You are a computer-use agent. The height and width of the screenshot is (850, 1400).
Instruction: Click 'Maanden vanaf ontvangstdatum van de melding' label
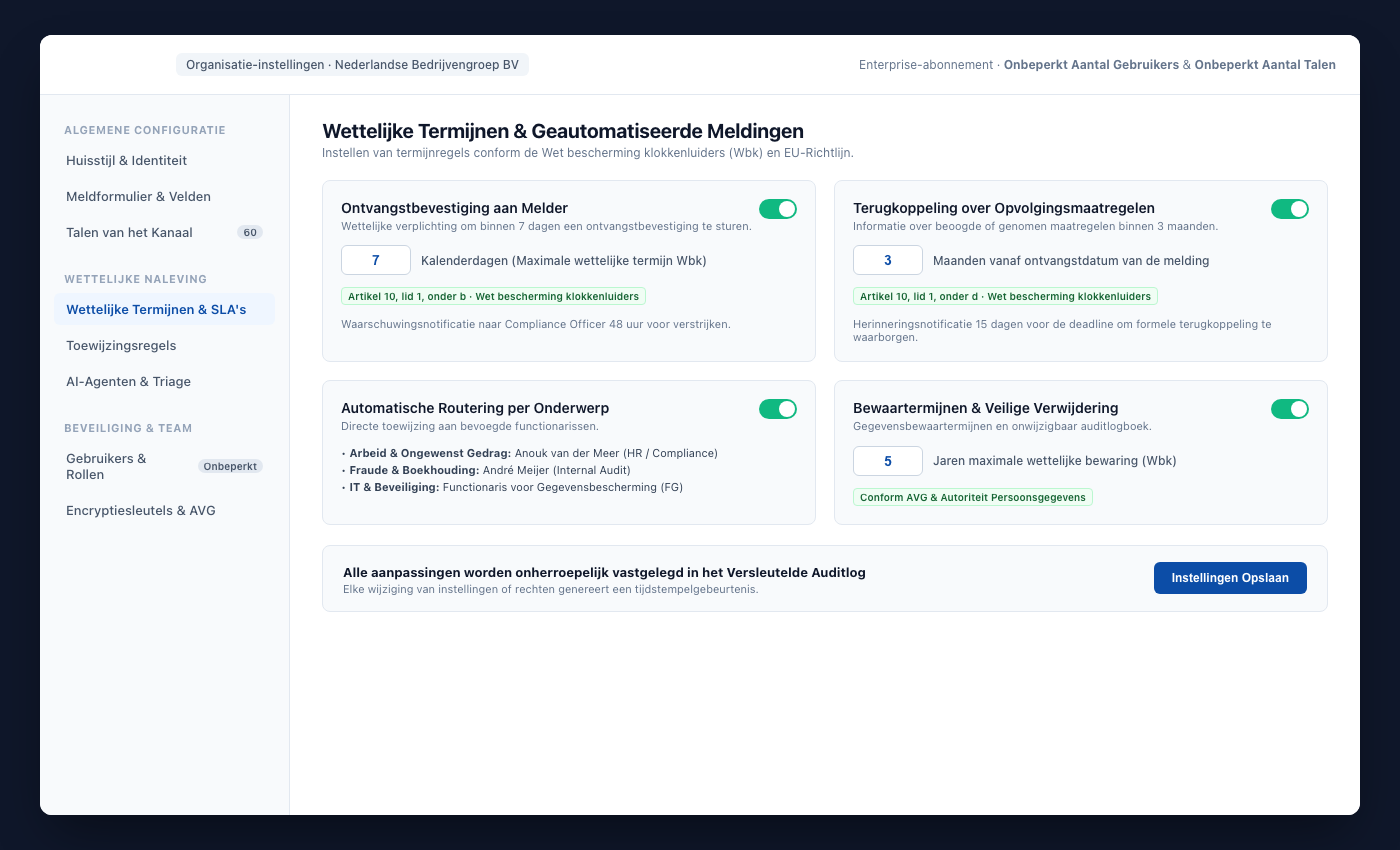pos(1071,260)
